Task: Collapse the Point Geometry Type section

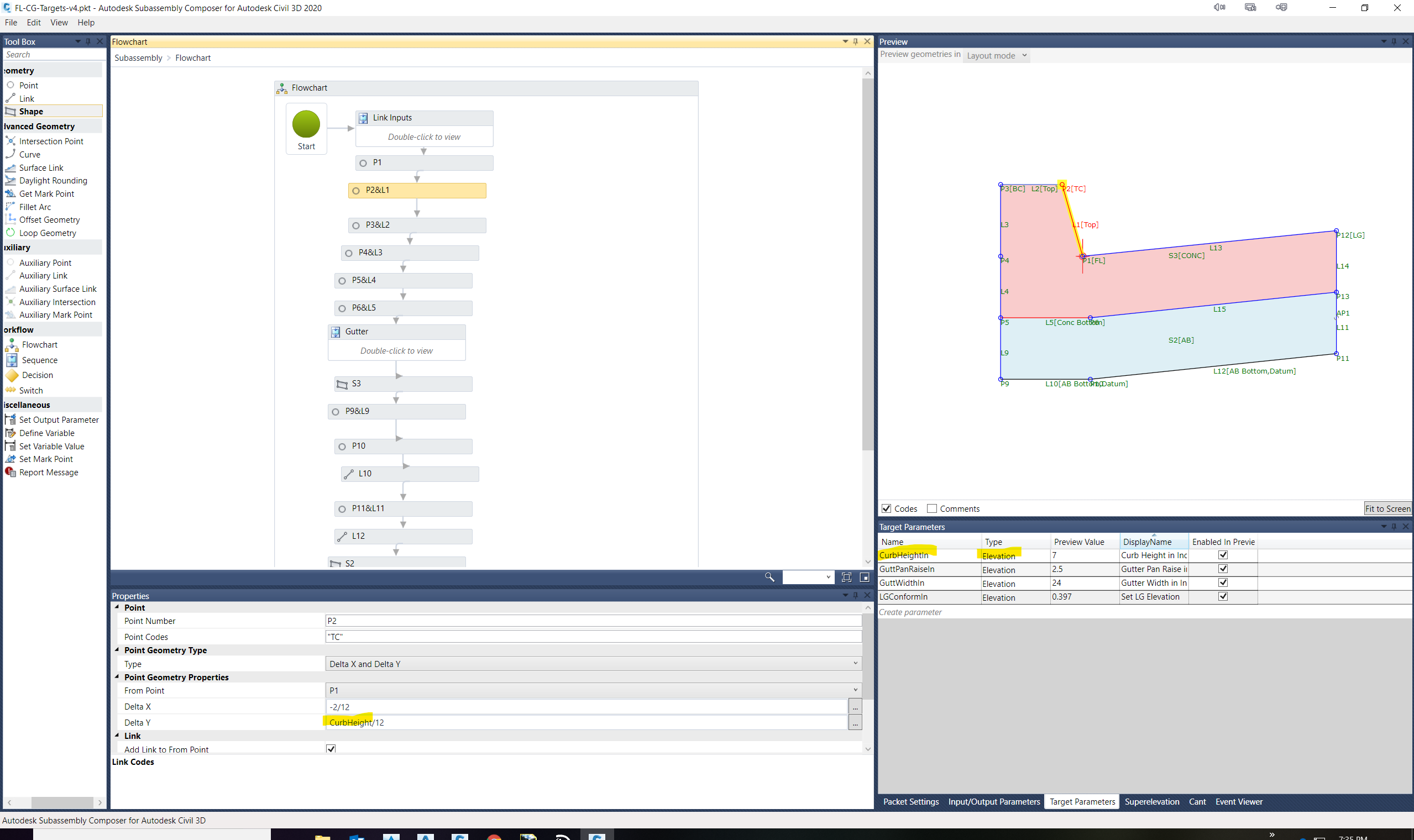Action: [x=117, y=650]
